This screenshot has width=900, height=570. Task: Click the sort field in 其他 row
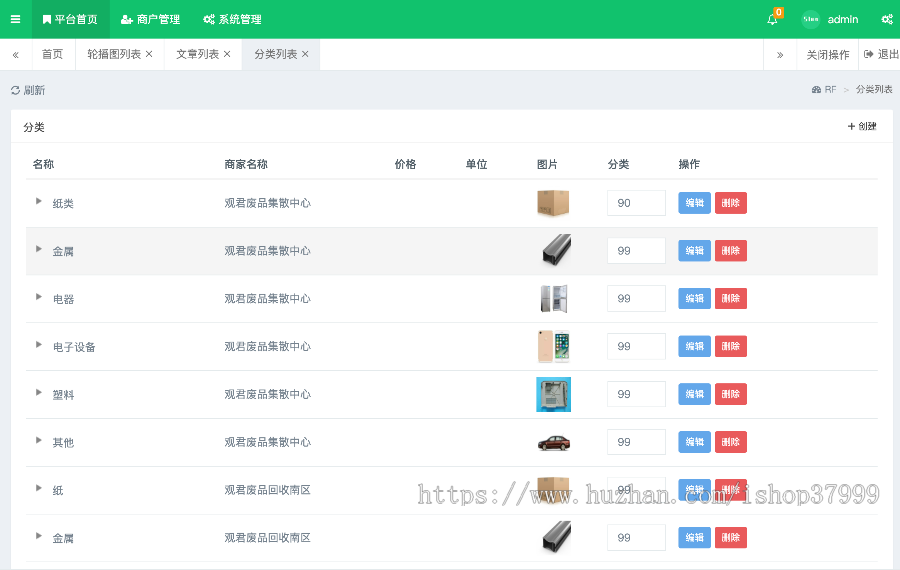tap(636, 442)
